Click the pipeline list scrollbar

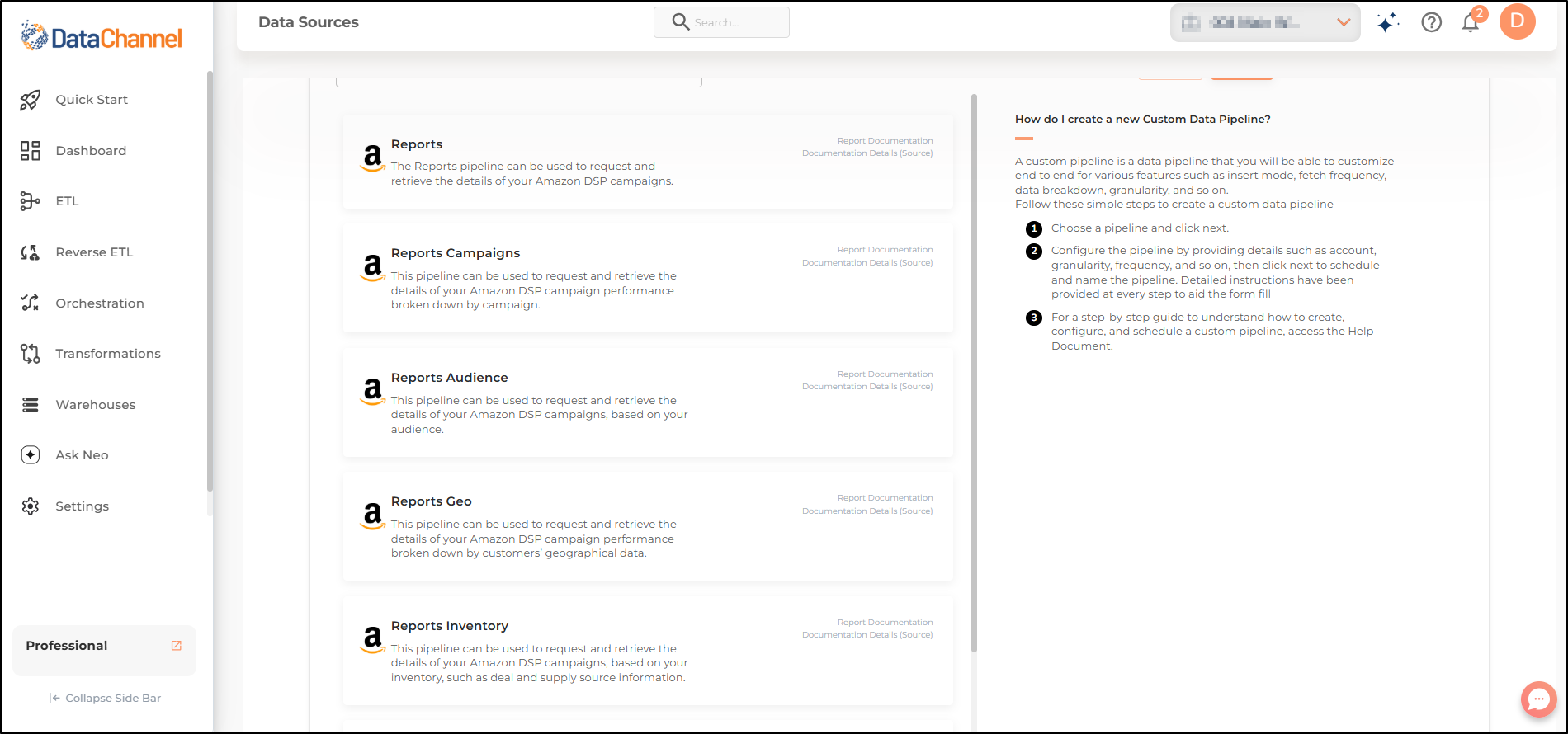974,373
